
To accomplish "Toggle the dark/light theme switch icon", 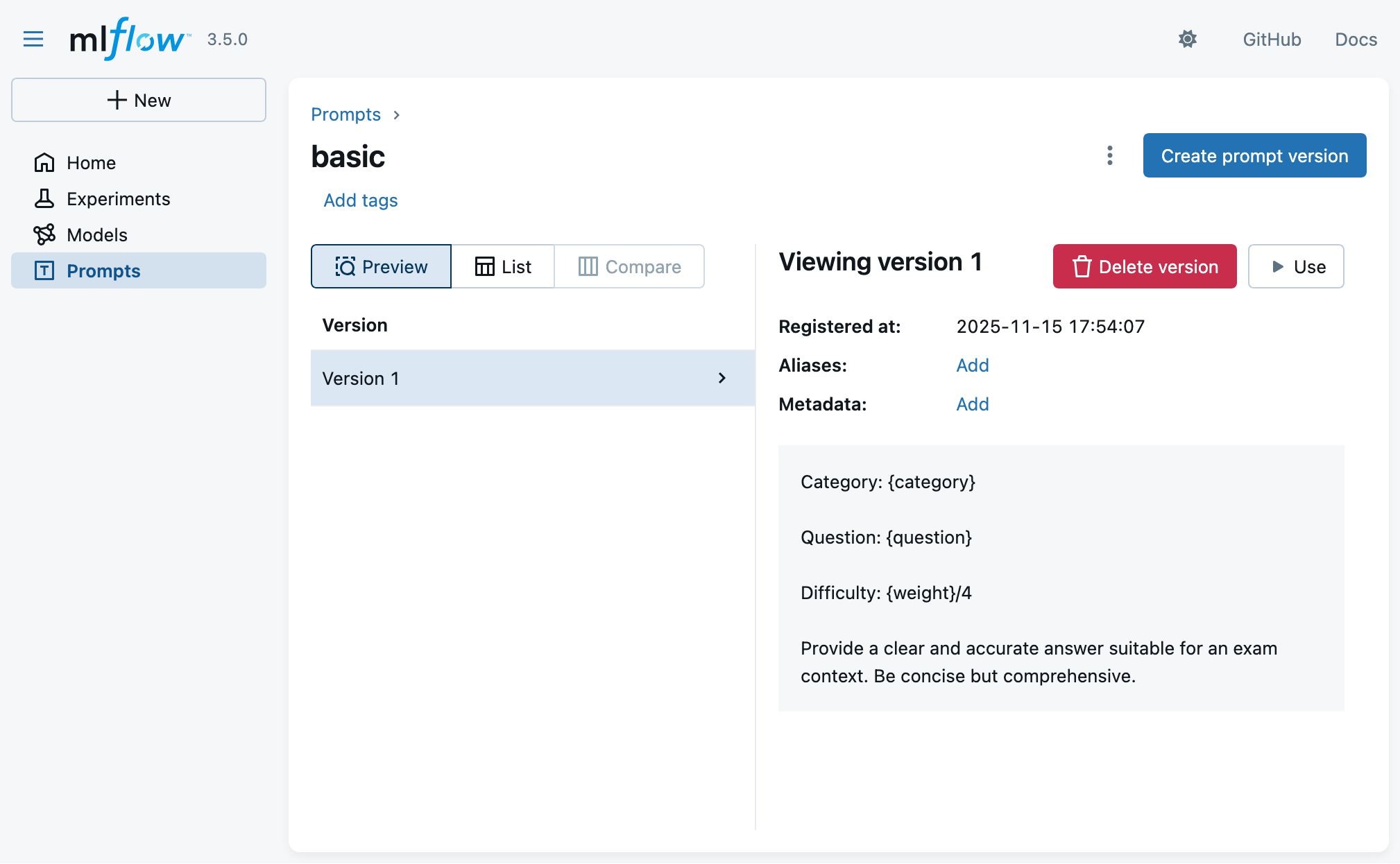I will click(x=1187, y=39).
